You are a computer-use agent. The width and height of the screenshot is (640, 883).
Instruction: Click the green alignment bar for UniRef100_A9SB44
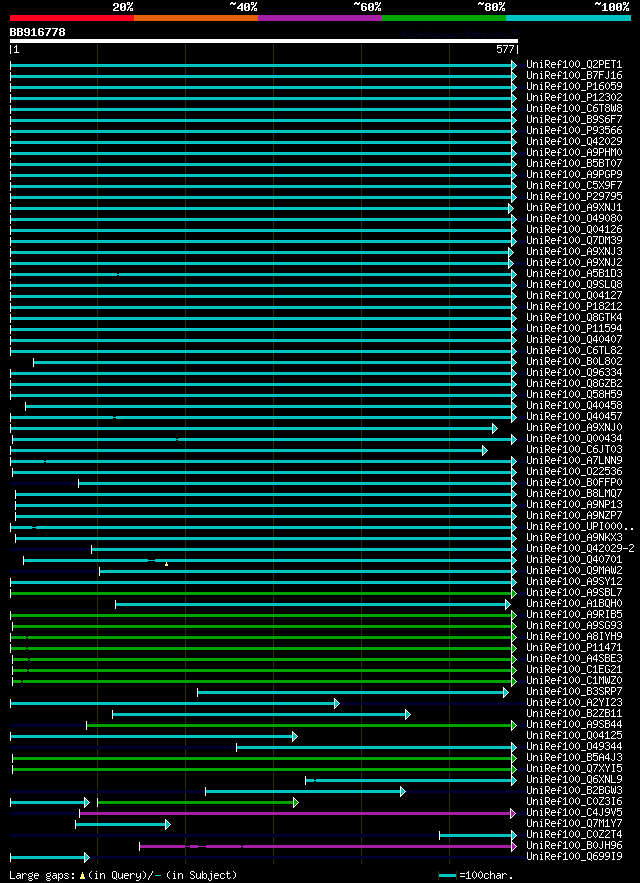click(301, 725)
